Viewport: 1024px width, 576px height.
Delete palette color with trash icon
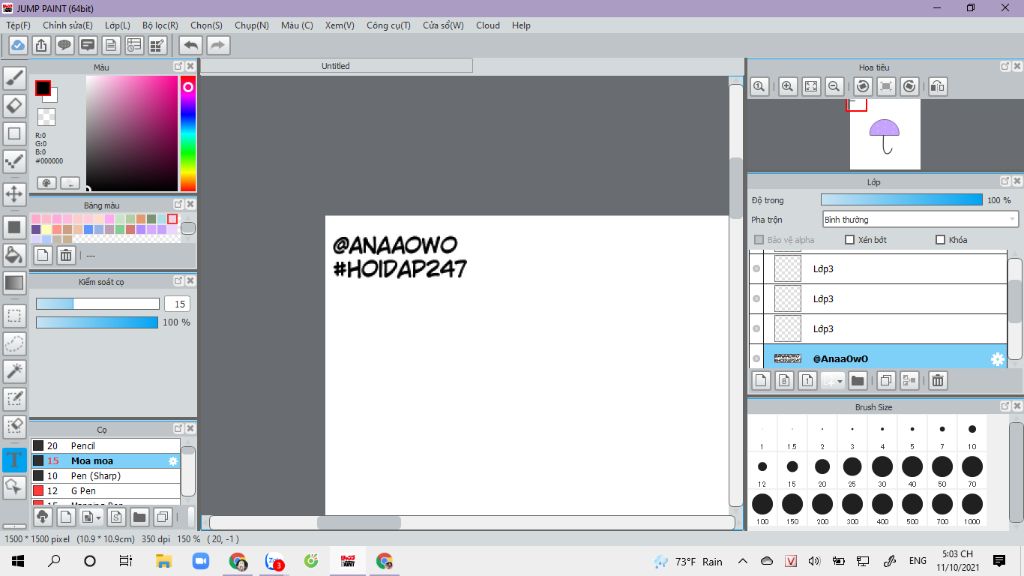point(66,255)
